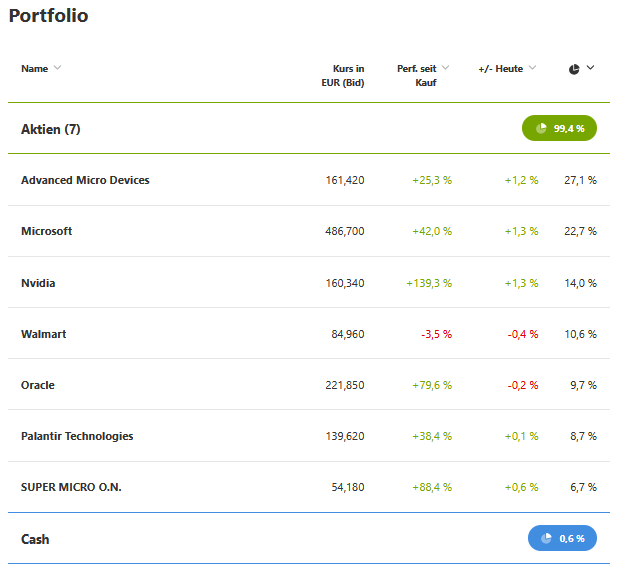
Task: Click Oracle daily change -0,2 %
Action: click(523, 385)
